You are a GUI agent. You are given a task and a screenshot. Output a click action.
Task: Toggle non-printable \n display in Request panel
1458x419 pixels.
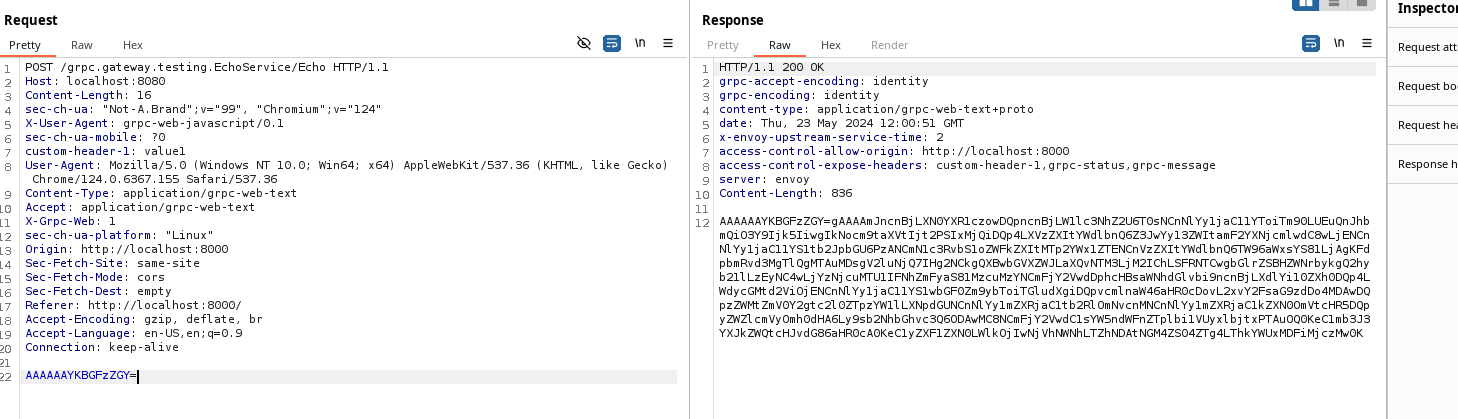[640, 43]
